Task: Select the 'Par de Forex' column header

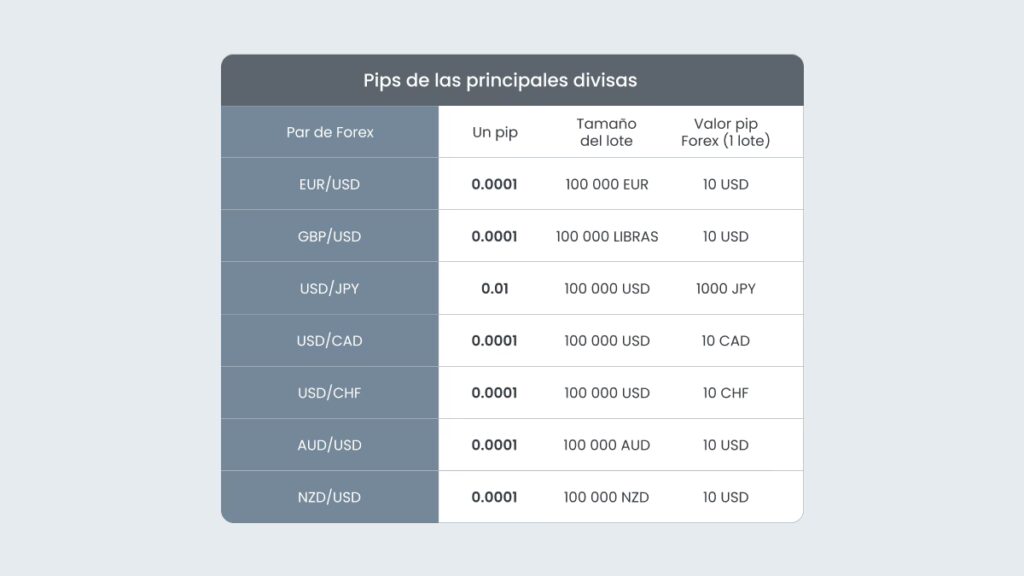Action: click(x=330, y=132)
